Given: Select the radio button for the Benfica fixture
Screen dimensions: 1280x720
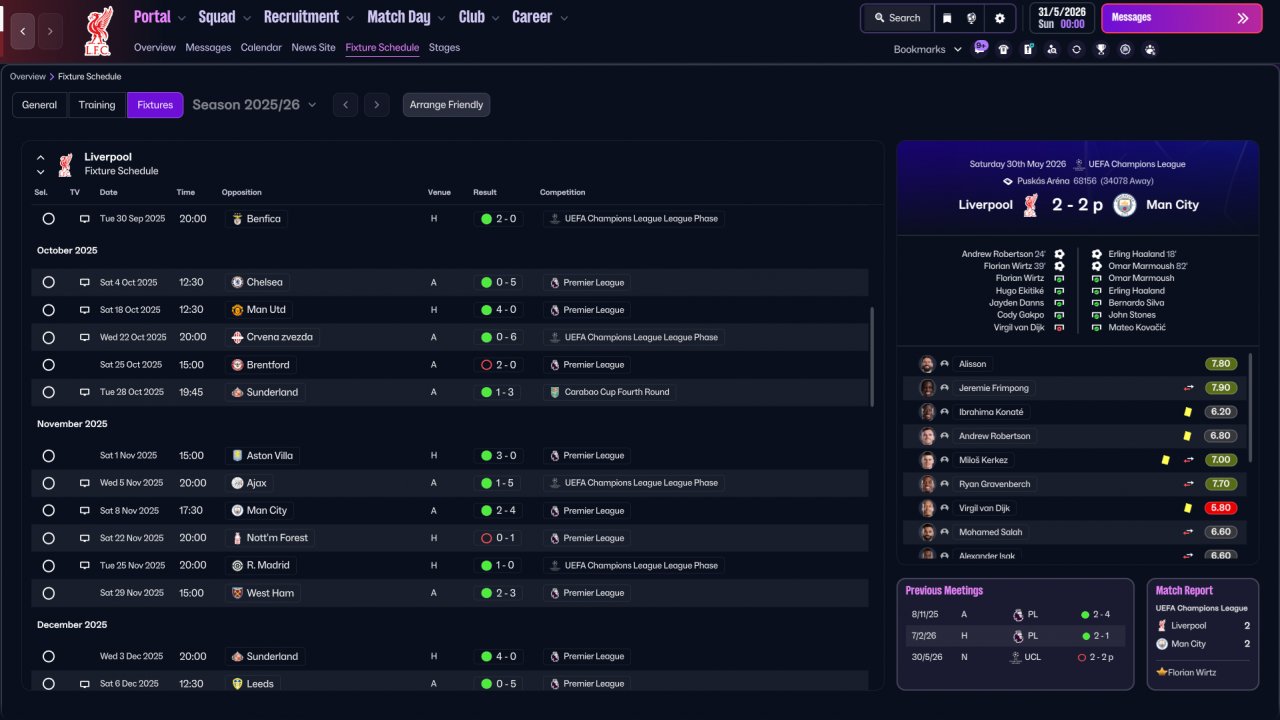Looking at the screenshot, I should coord(48,219).
